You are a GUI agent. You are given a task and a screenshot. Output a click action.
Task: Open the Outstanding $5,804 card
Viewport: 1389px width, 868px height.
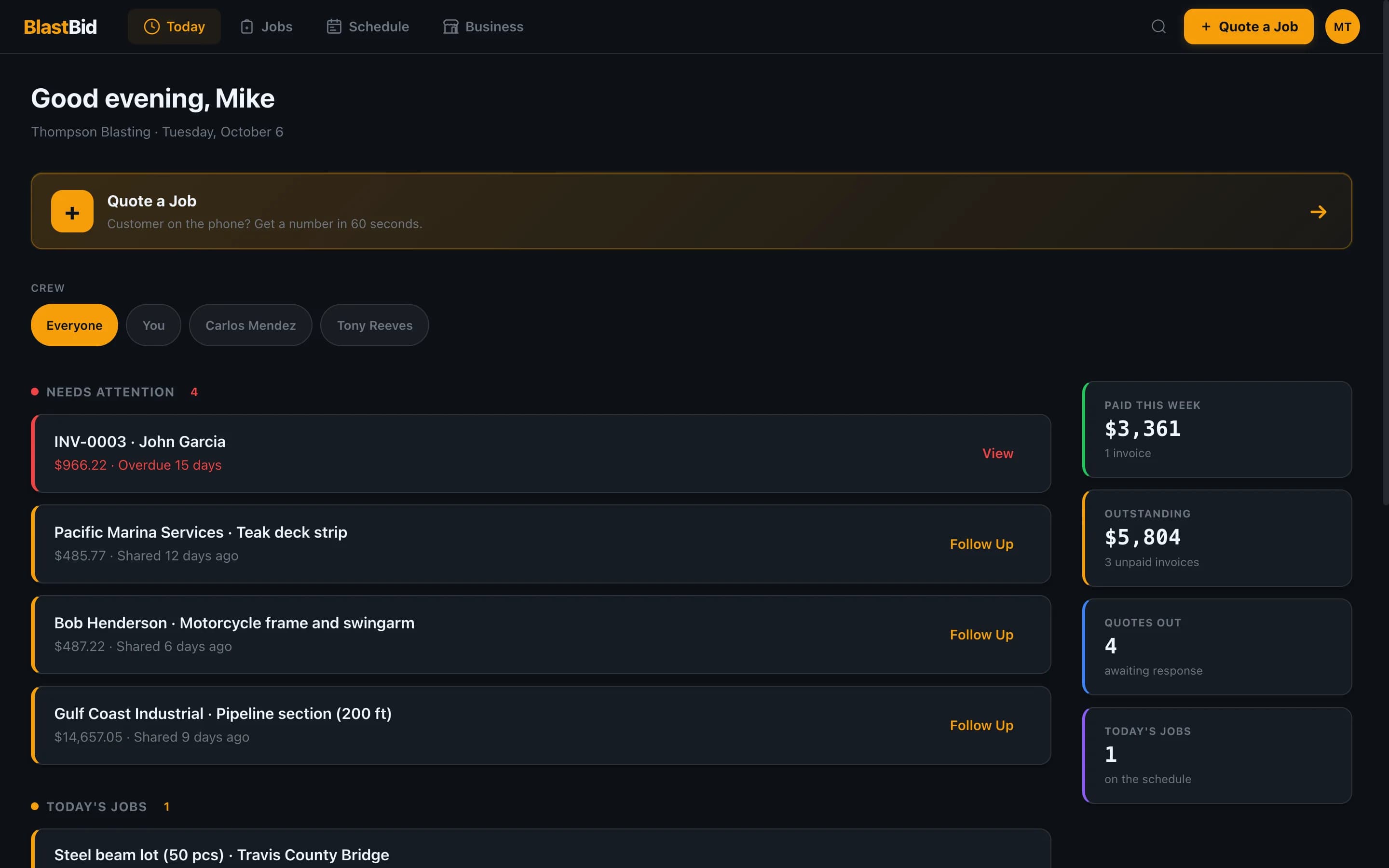tap(1217, 538)
